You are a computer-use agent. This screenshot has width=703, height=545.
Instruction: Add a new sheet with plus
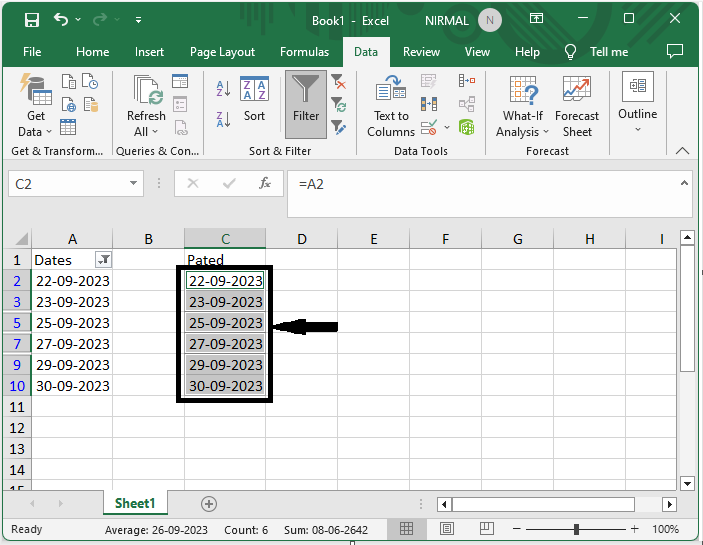pos(208,504)
